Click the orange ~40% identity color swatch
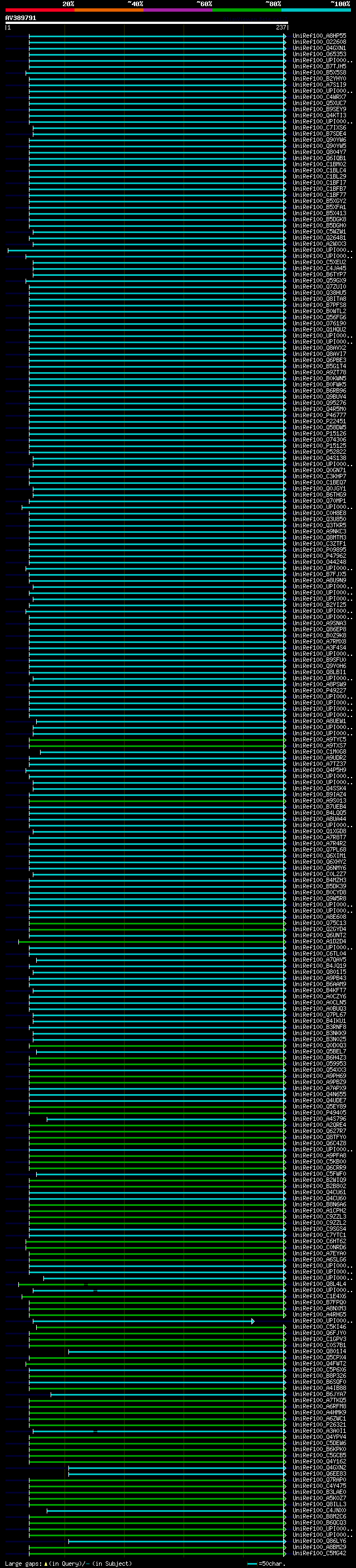Image resolution: width=356 pixels, height=1568 pixels. pyautogui.click(x=109, y=10)
